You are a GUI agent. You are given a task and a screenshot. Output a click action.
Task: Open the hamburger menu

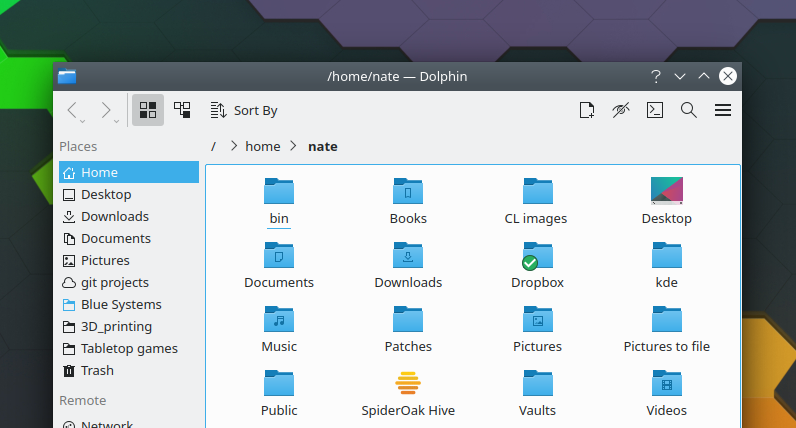point(723,110)
